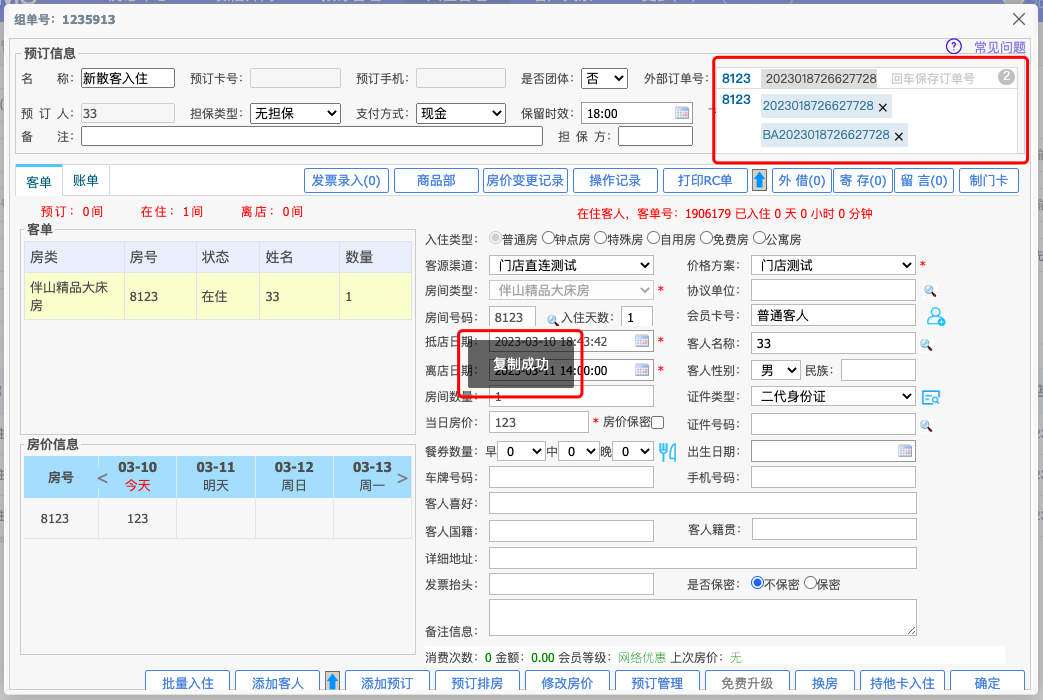Open 操作记录
Screen dimensions: 1043x700
(615, 180)
